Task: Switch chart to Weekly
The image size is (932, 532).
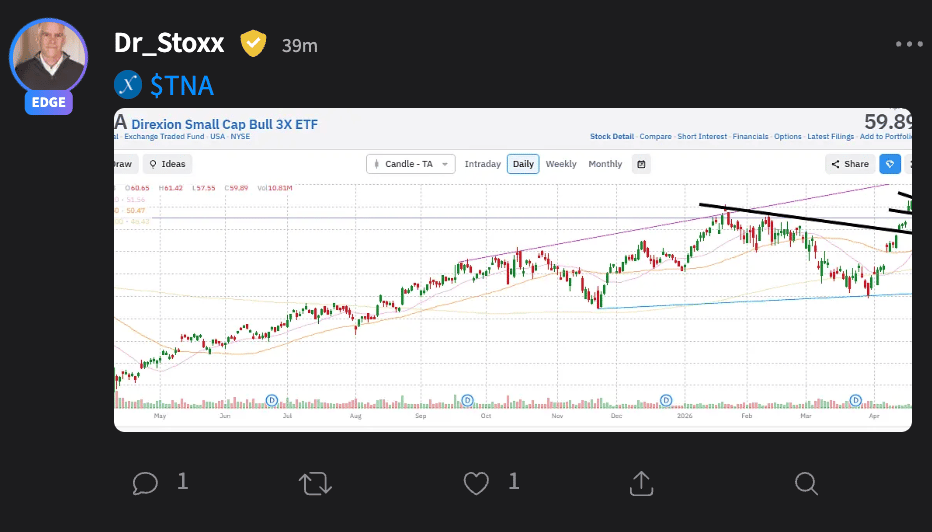Action: 561,164
